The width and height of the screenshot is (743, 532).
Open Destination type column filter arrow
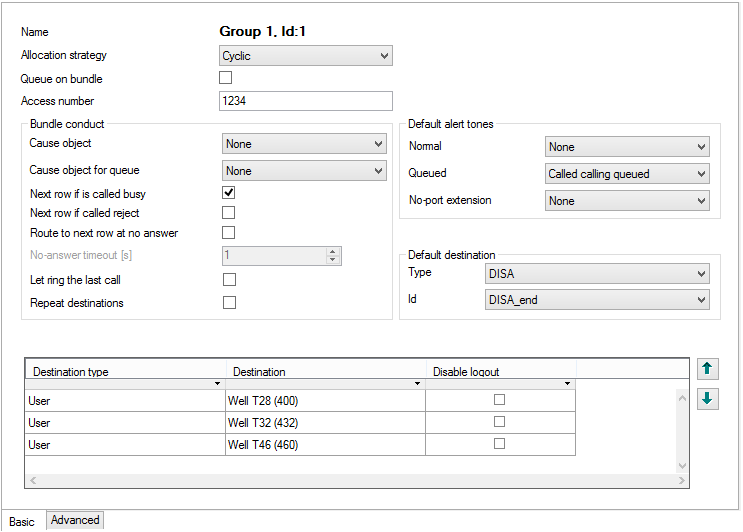click(x=217, y=384)
